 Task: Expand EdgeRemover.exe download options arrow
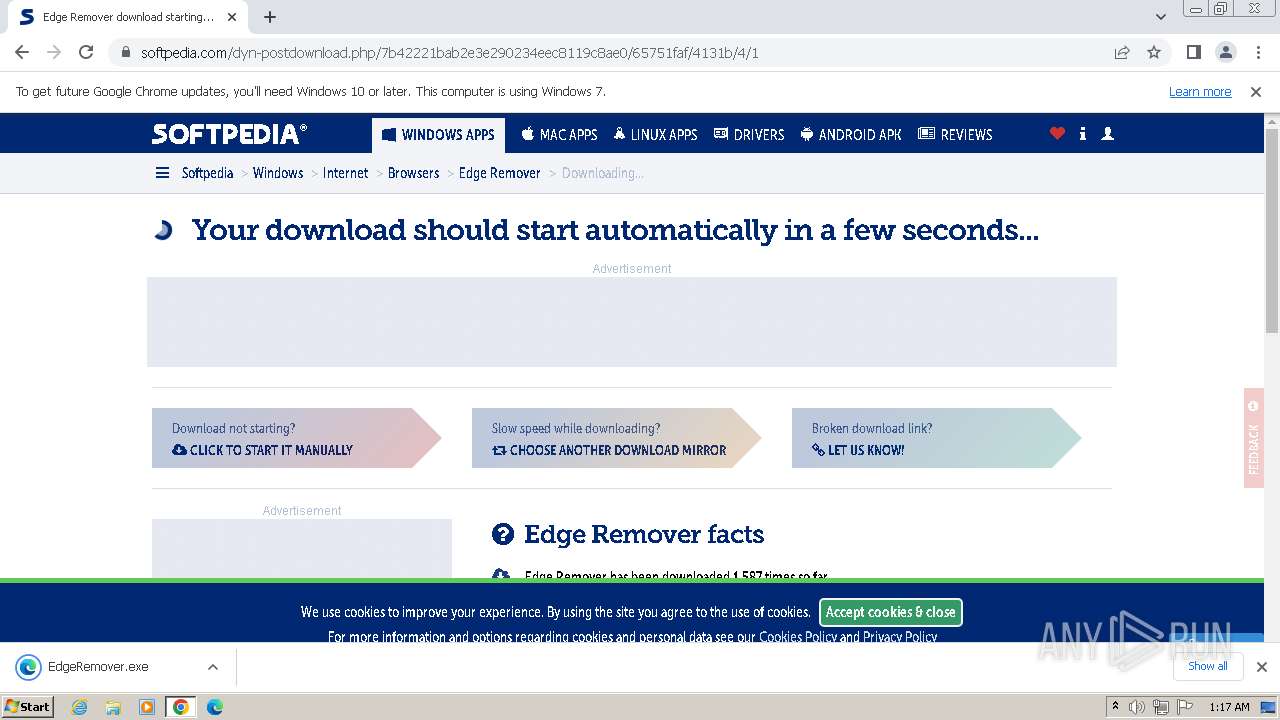212,667
